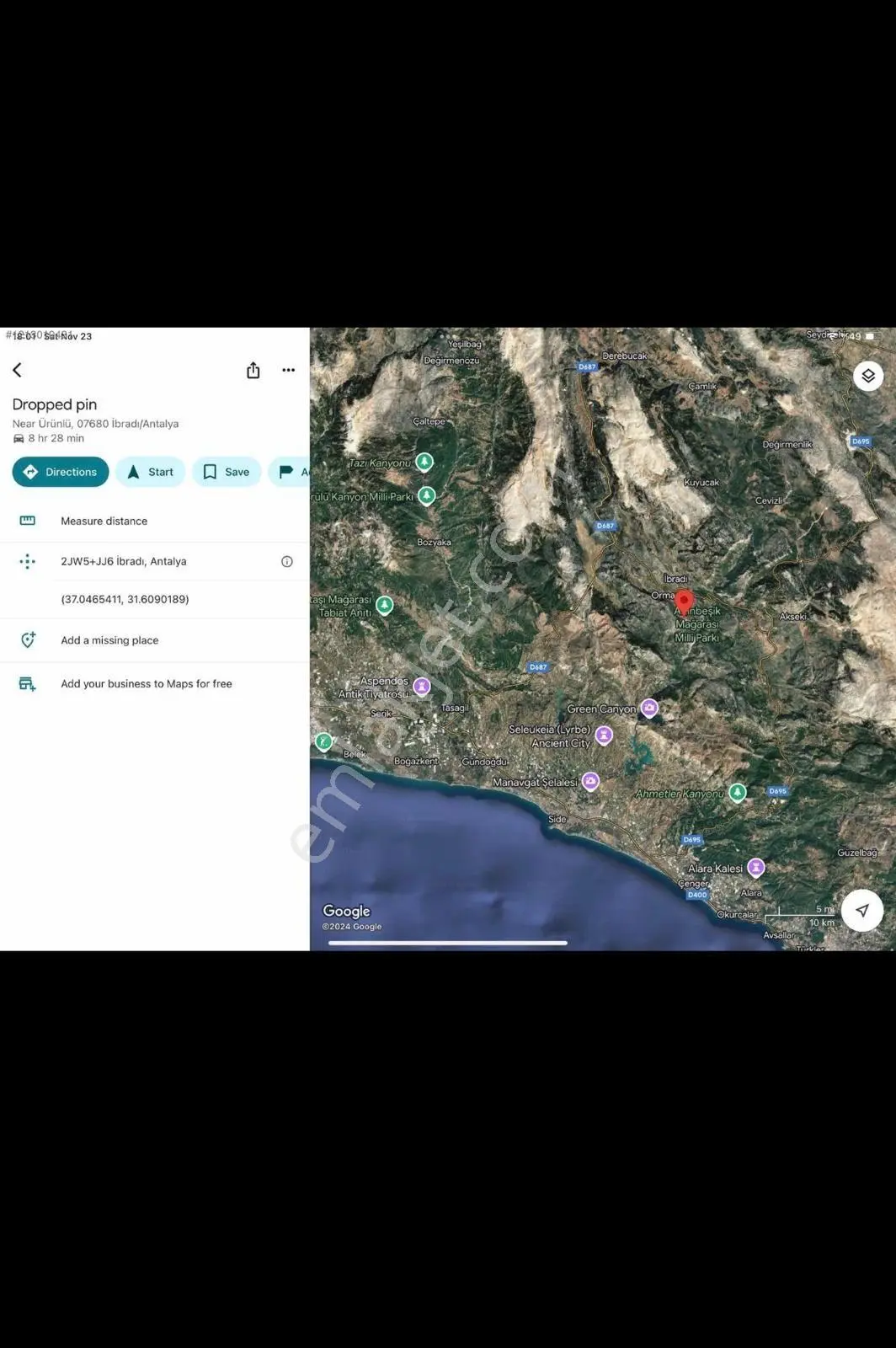Viewport: 896px width, 1348px height.
Task: Go back with the left arrow
Action: coord(17,370)
